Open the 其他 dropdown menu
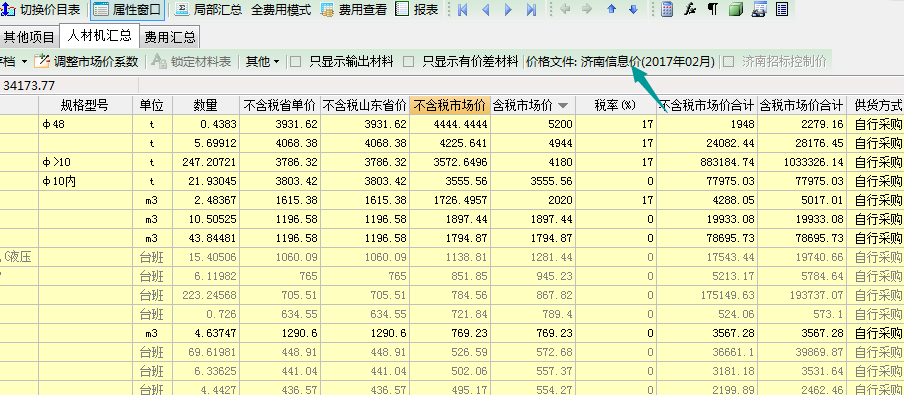904x395 pixels. coord(263,62)
